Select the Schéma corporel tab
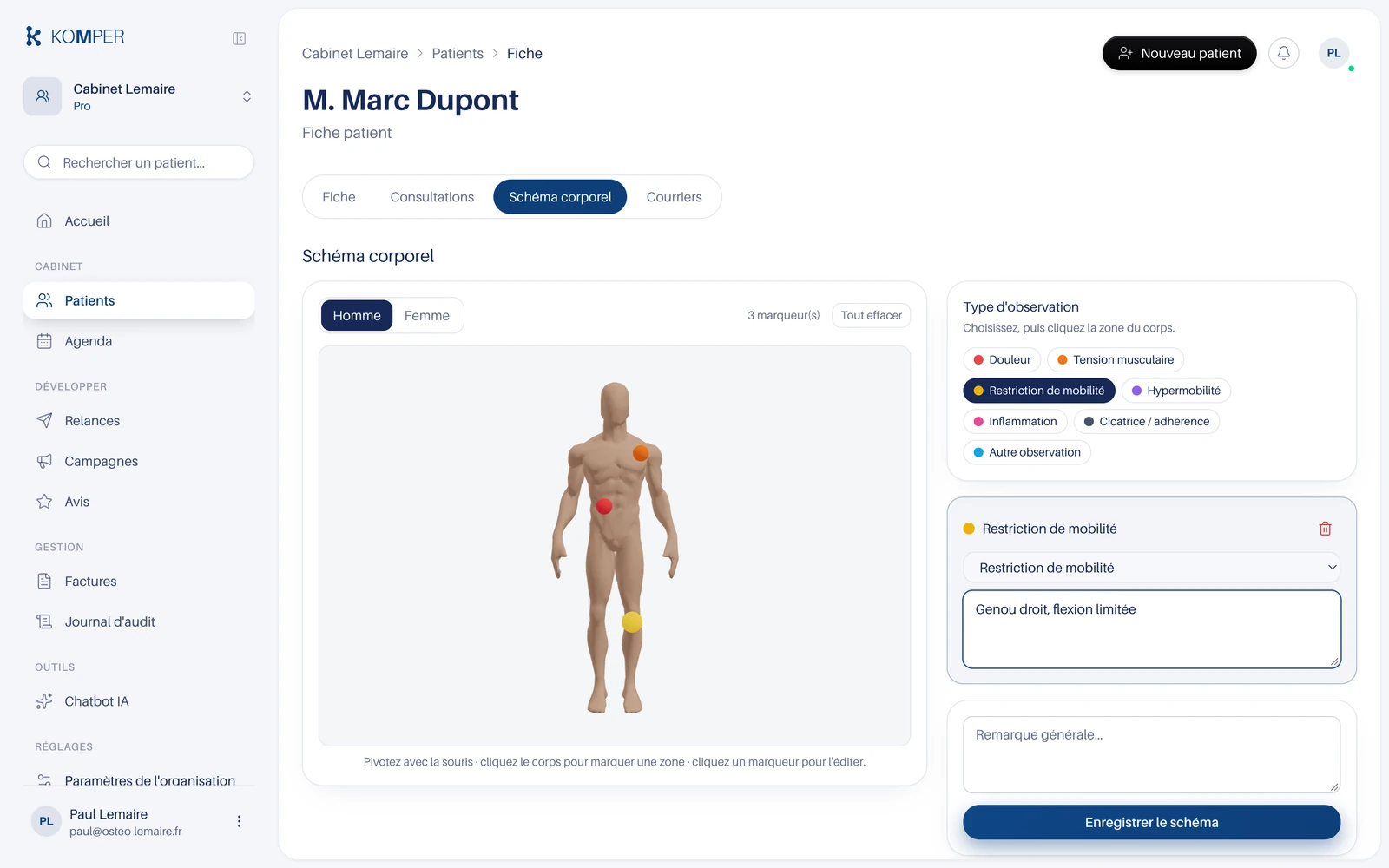 pos(560,197)
